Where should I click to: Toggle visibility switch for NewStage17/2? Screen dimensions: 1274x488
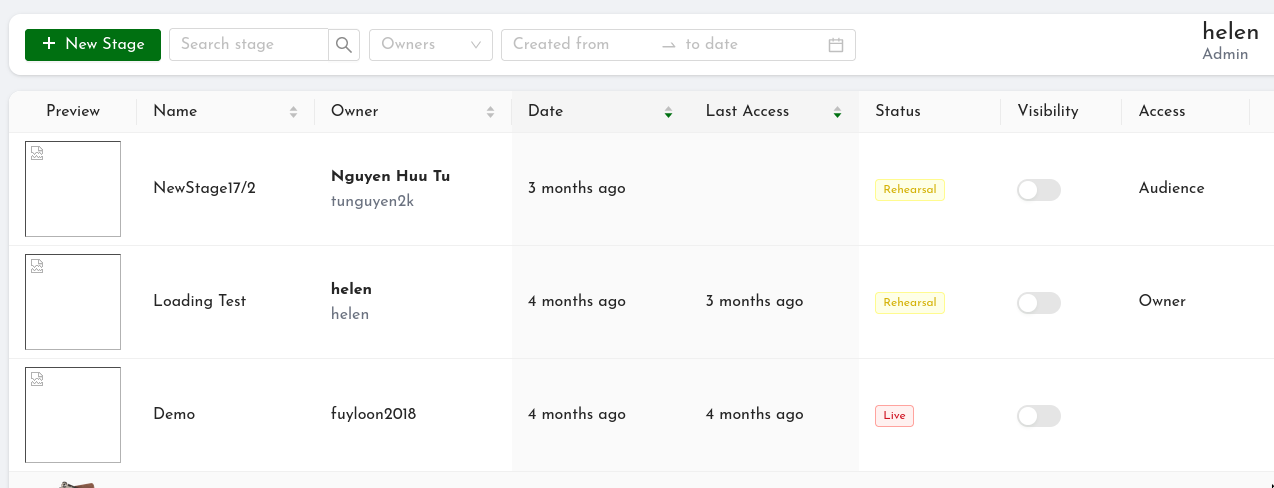[1038, 190]
